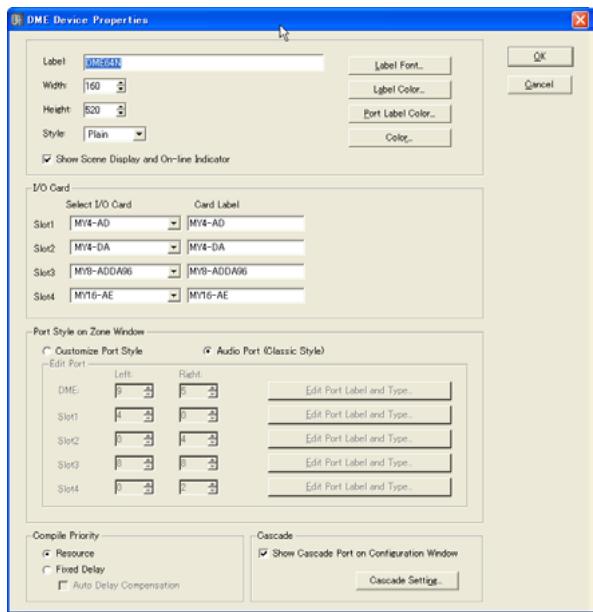Open the Label Color picker
This screenshot has width=593, height=612.
pyautogui.click(x=399, y=90)
